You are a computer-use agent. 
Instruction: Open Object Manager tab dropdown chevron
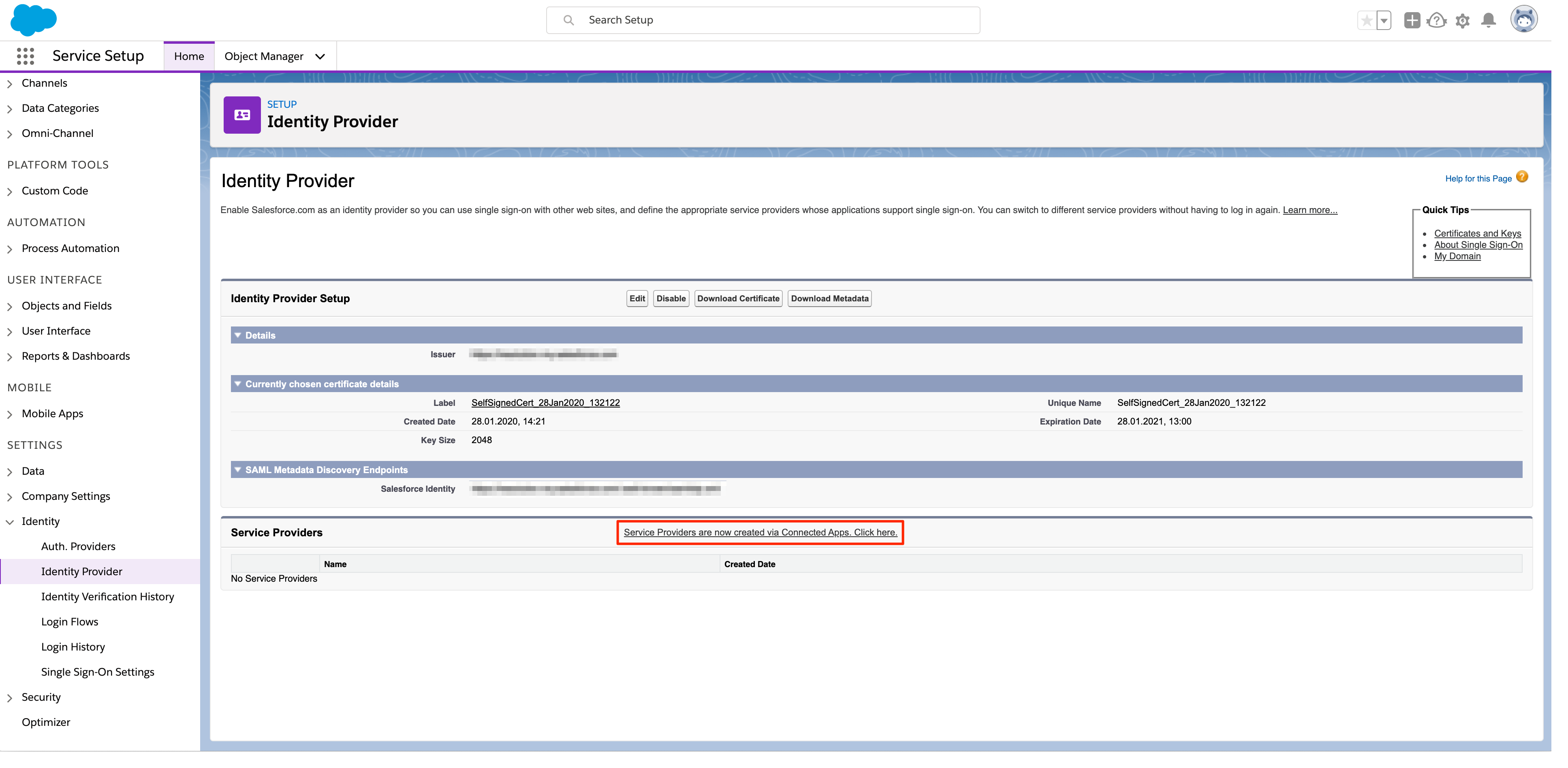(320, 57)
